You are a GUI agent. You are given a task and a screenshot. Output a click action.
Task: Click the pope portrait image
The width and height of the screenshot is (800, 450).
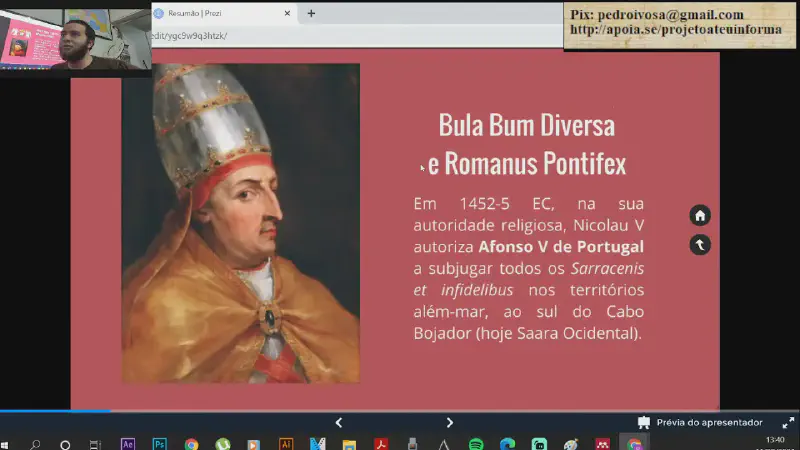click(x=240, y=223)
